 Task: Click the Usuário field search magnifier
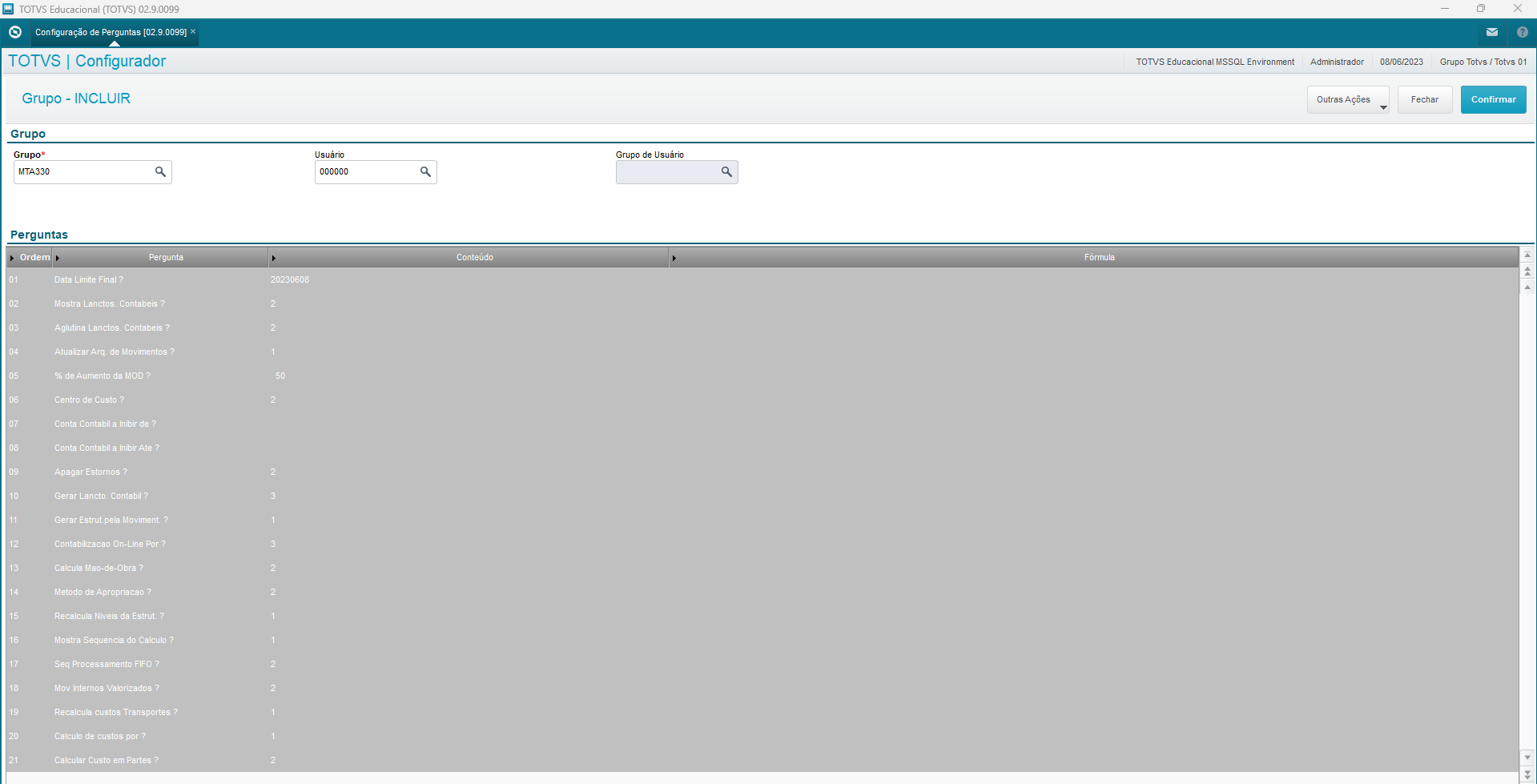(425, 172)
